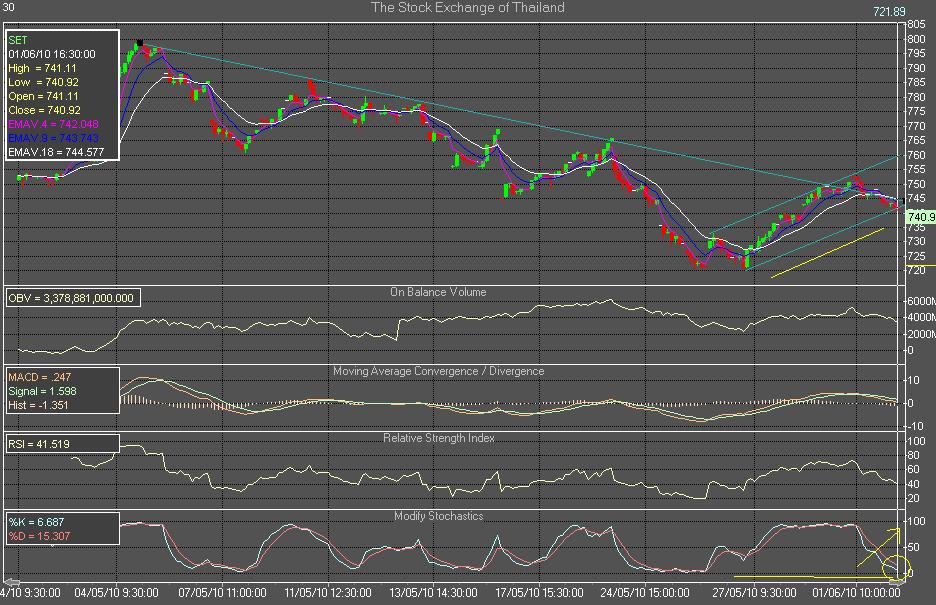Click the '4000M' OBV axis label

click(x=921, y=317)
